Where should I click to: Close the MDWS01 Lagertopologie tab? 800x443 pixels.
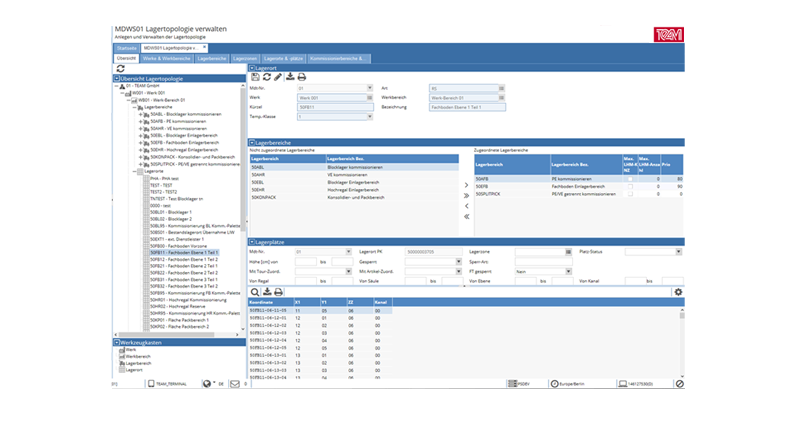point(205,47)
